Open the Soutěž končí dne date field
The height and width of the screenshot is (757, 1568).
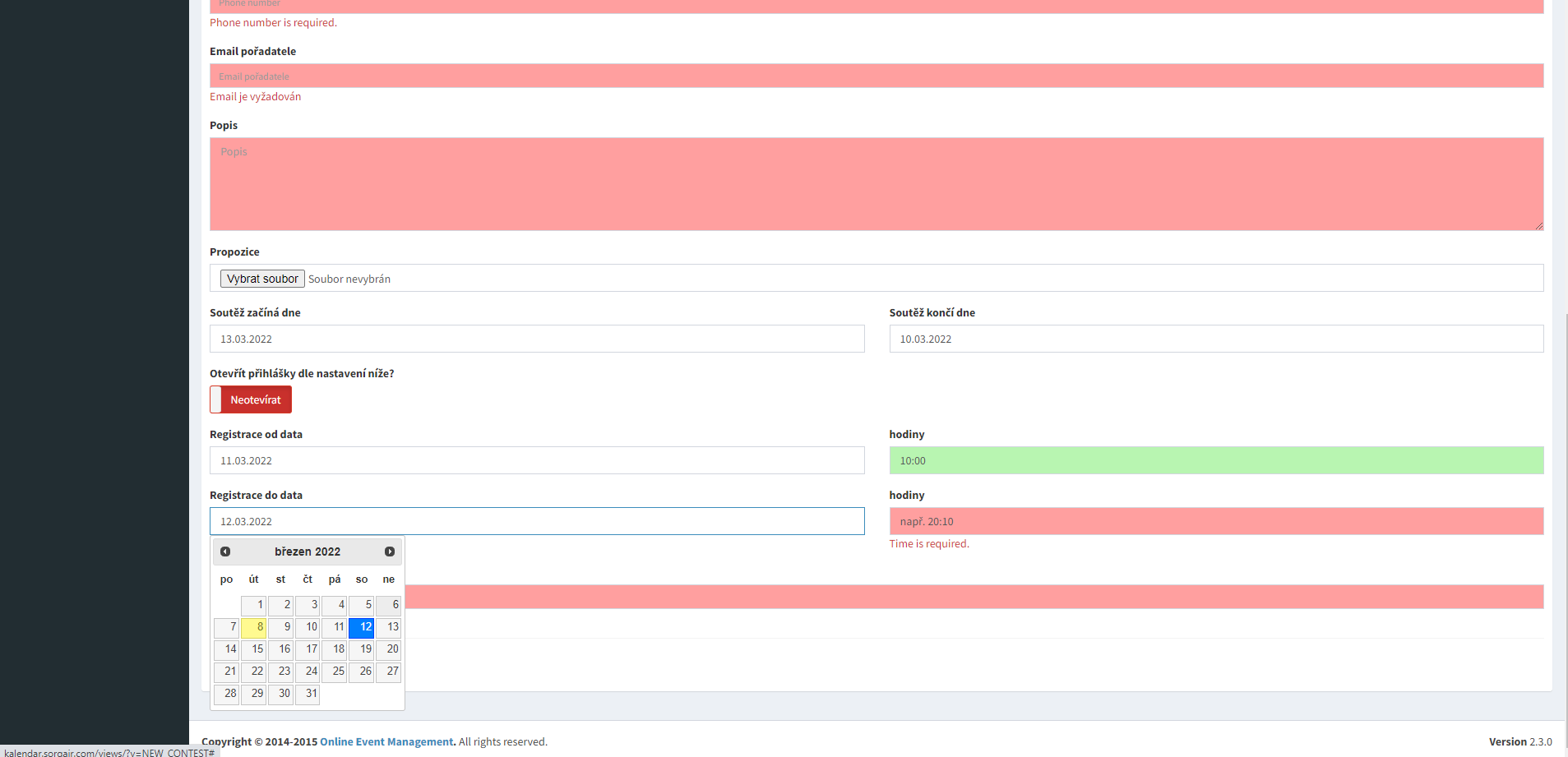tap(1216, 339)
